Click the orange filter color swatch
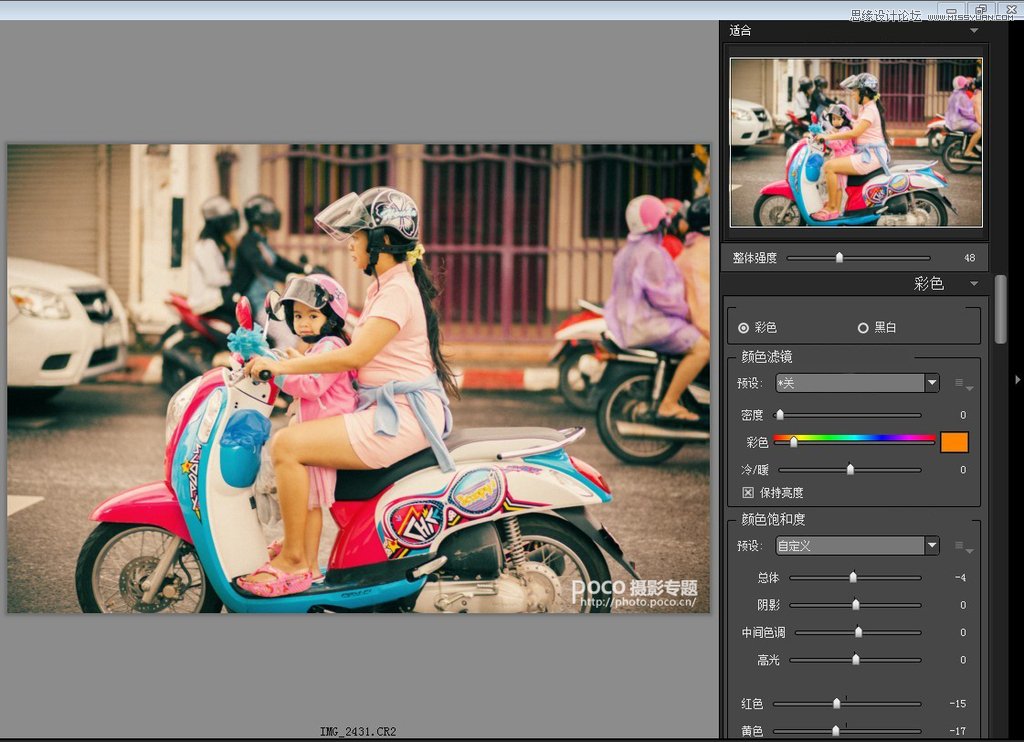The width and height of the screenshot is (1024, 742). pos(954,441)
